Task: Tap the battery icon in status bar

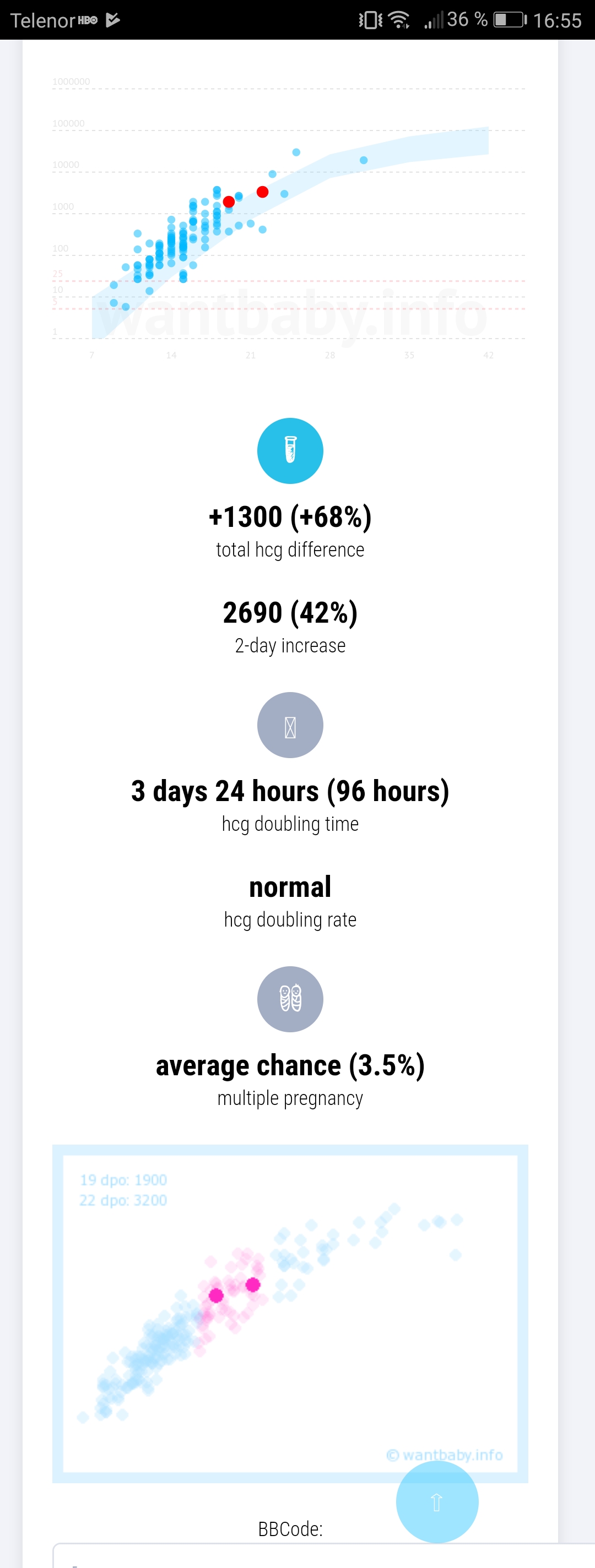Action: coord(509,20)
